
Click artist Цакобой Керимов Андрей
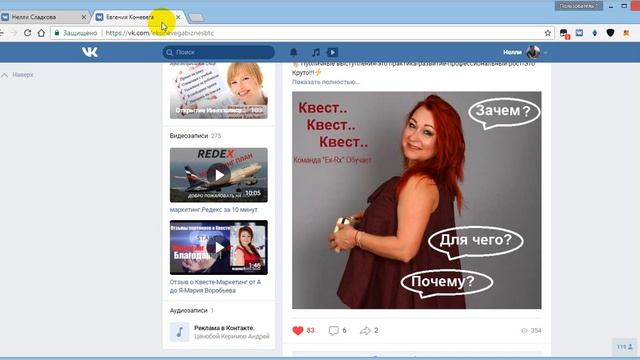[x=232, y=336]
